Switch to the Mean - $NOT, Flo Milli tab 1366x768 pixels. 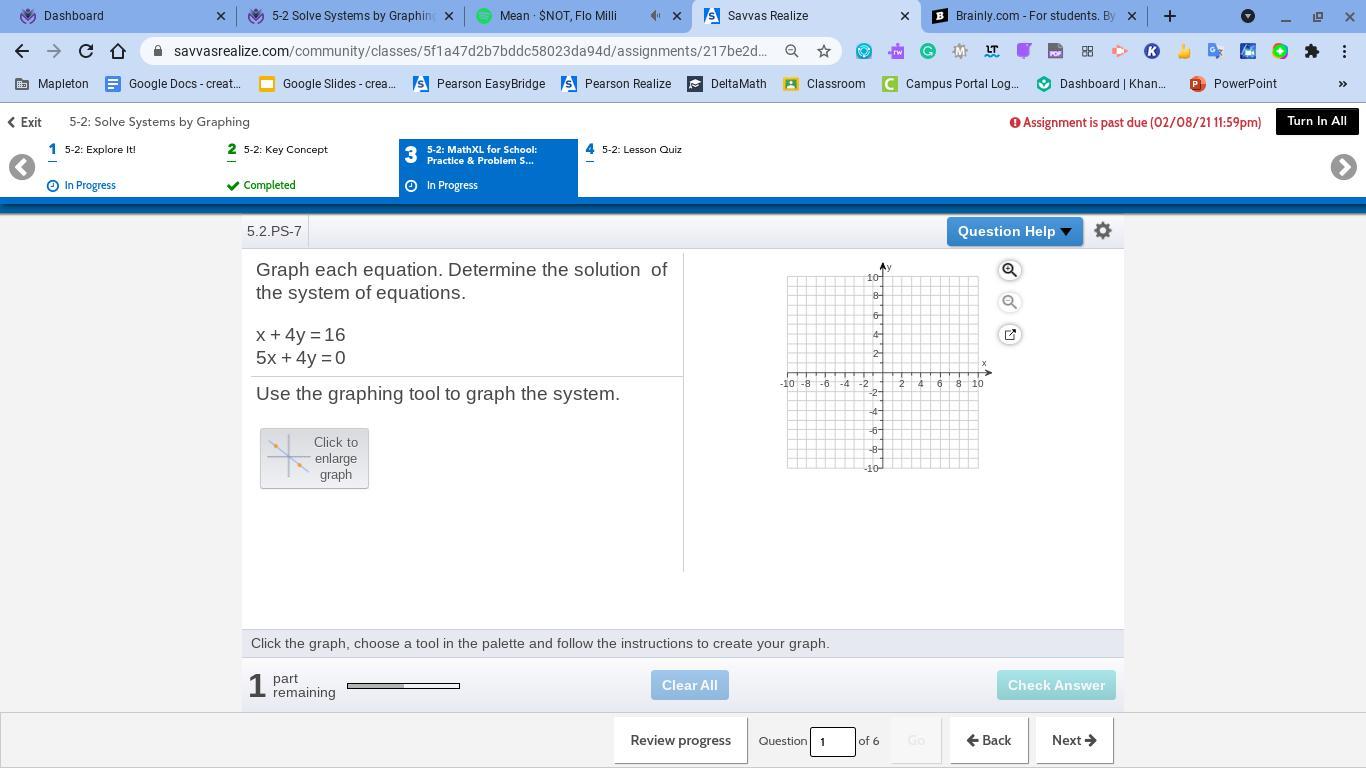[579, 16]
